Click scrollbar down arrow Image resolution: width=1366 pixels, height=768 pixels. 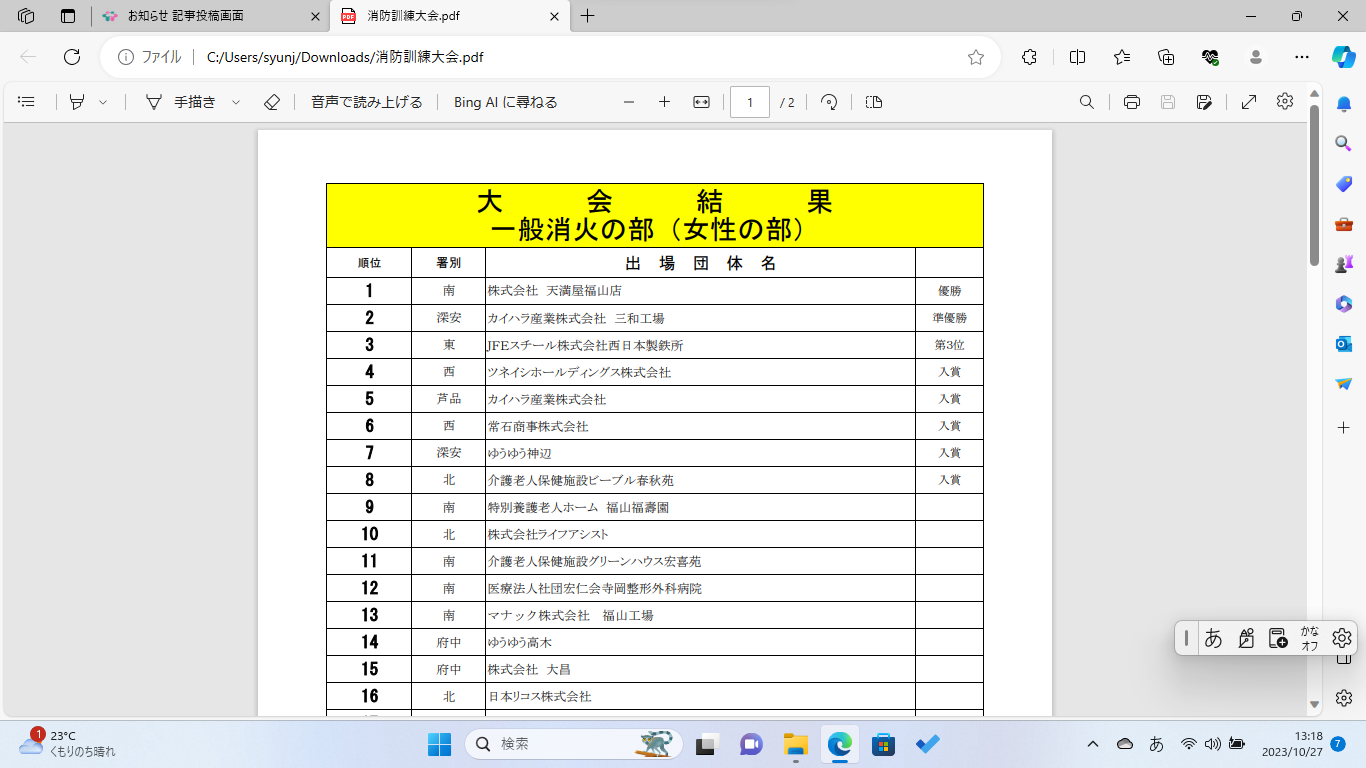tap(1314, 705)
